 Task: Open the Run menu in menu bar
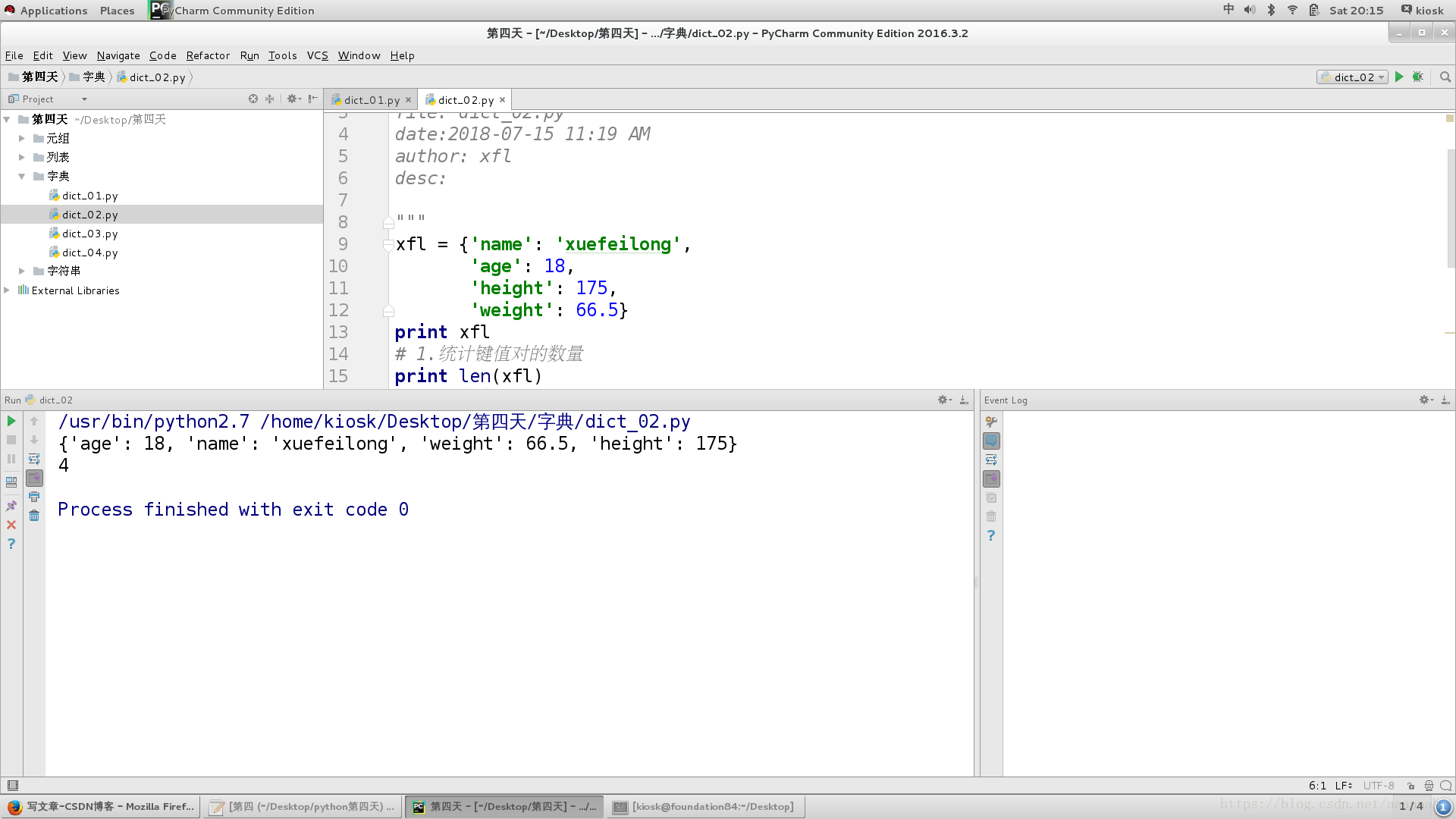click(248, 55)
